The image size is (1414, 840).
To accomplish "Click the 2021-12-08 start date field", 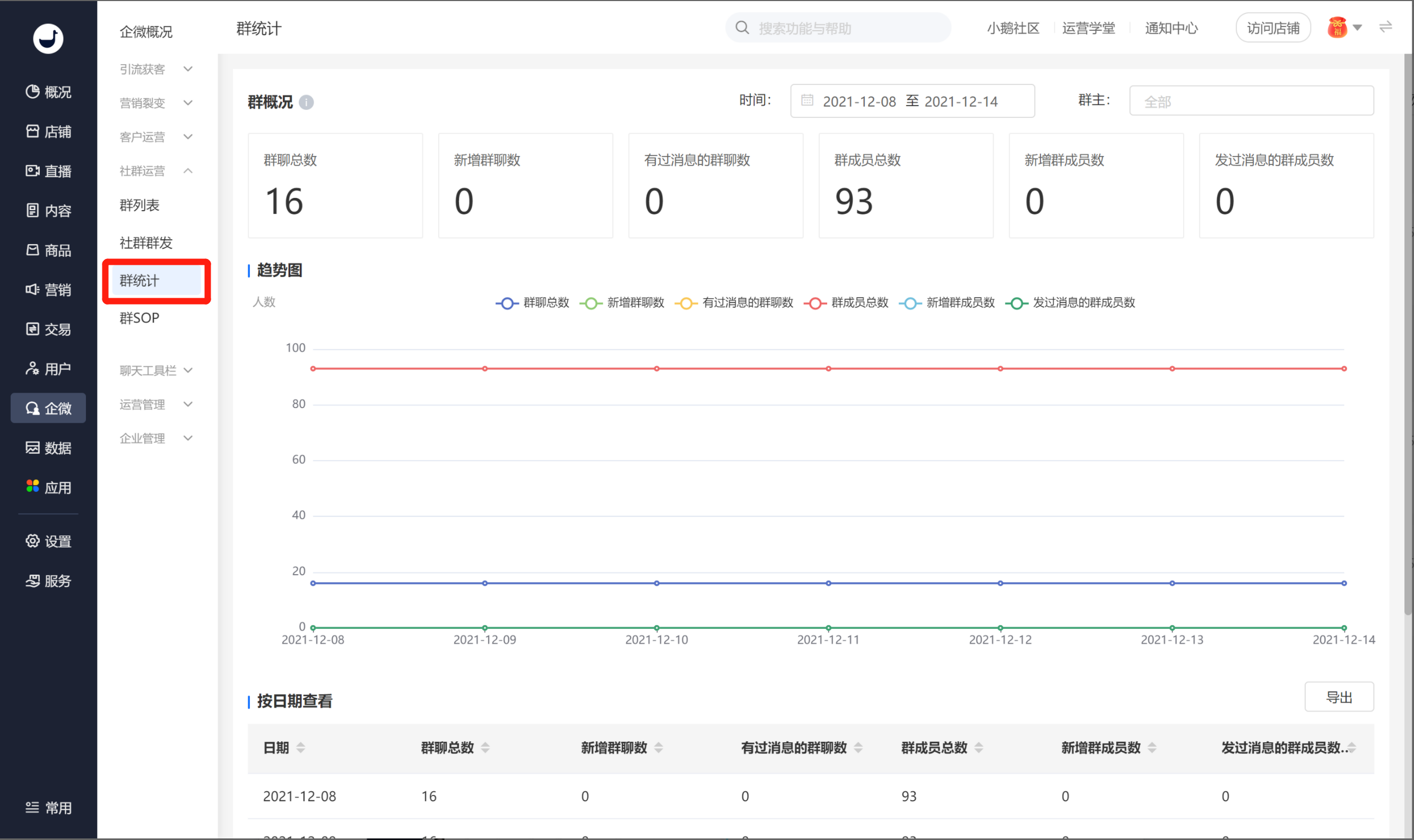I will coord(859,101).
